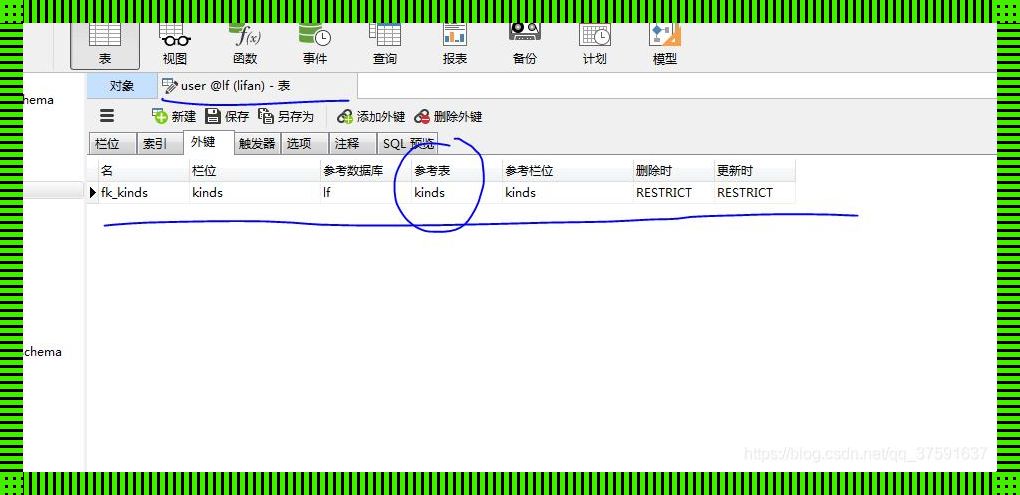Open the 事件 (Event) toolbar icon
This screenshot has height=495, width=1020.
pyautogui.click(x=315, y=46)
